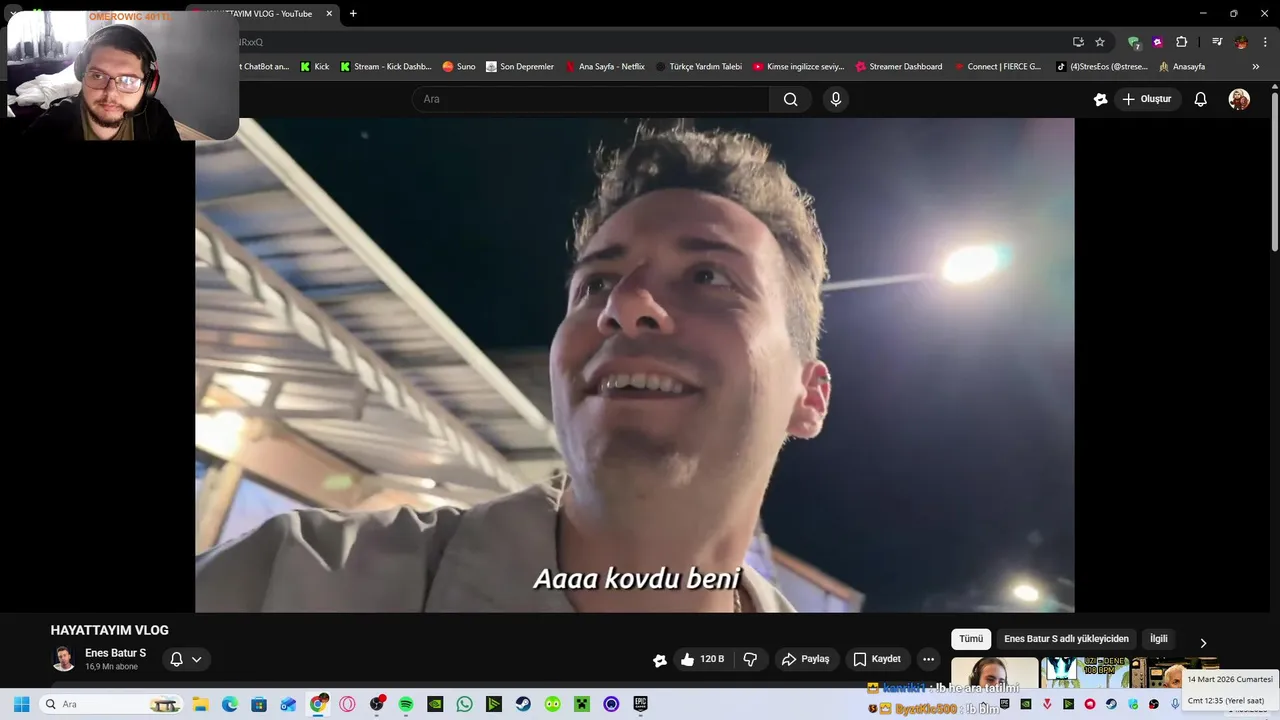This screenshot has width=1280, height=720.
Task: Open Spotify from the taskbar
Action: coord(406,704)
